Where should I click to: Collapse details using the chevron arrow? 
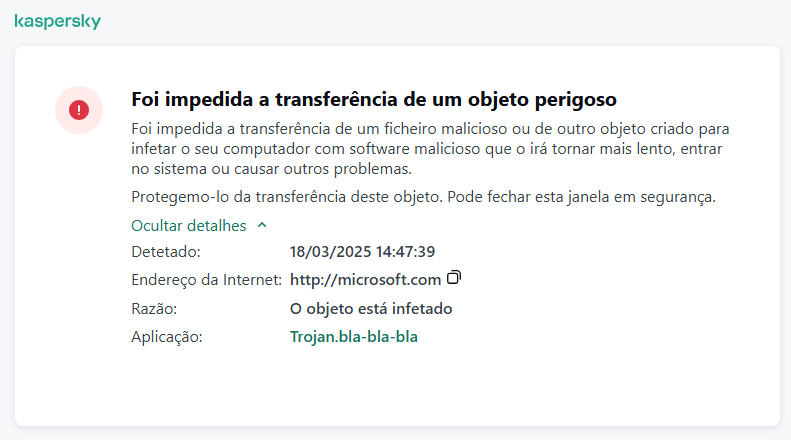[x=262, y=226]
